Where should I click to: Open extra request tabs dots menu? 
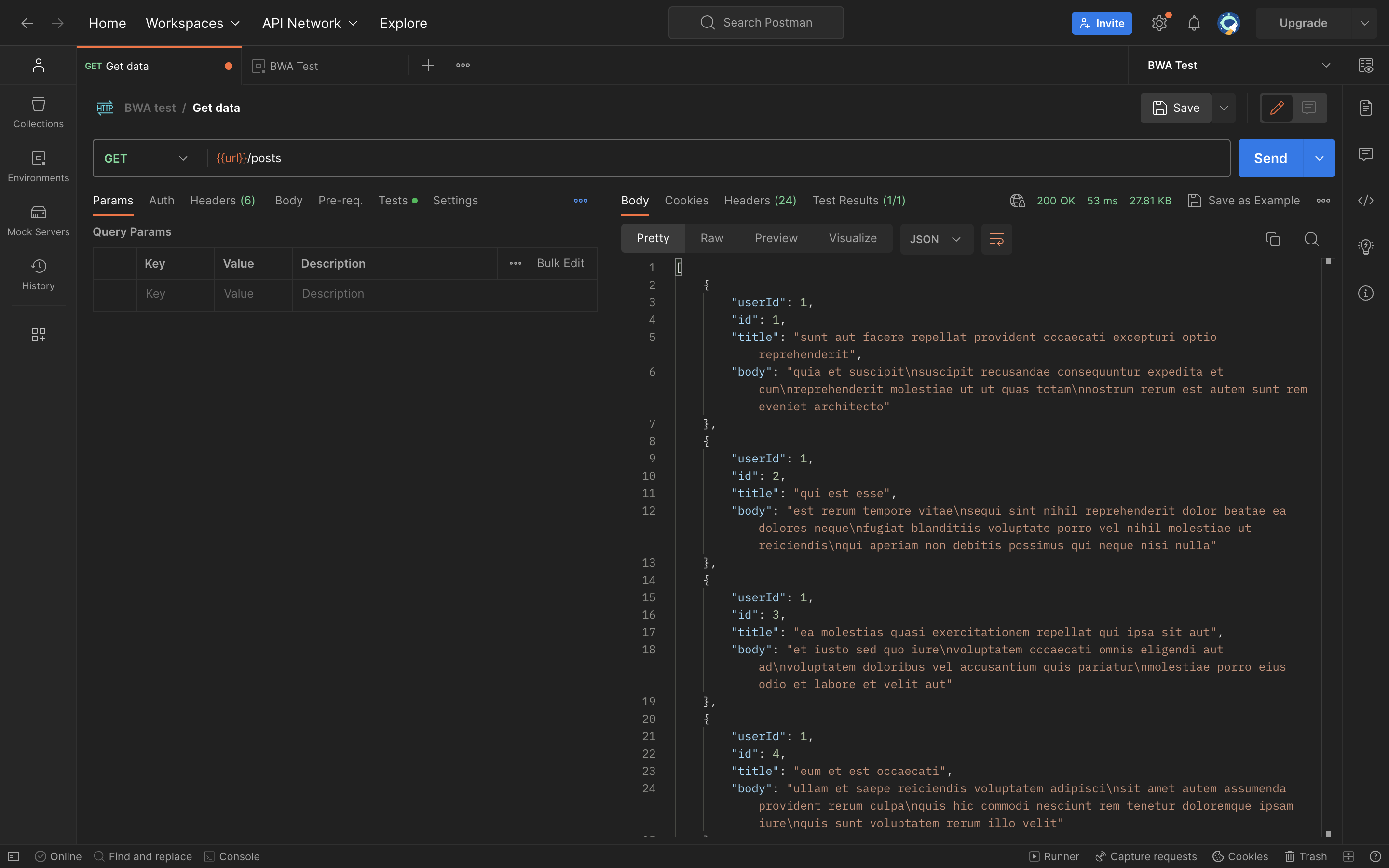point(580,200)
